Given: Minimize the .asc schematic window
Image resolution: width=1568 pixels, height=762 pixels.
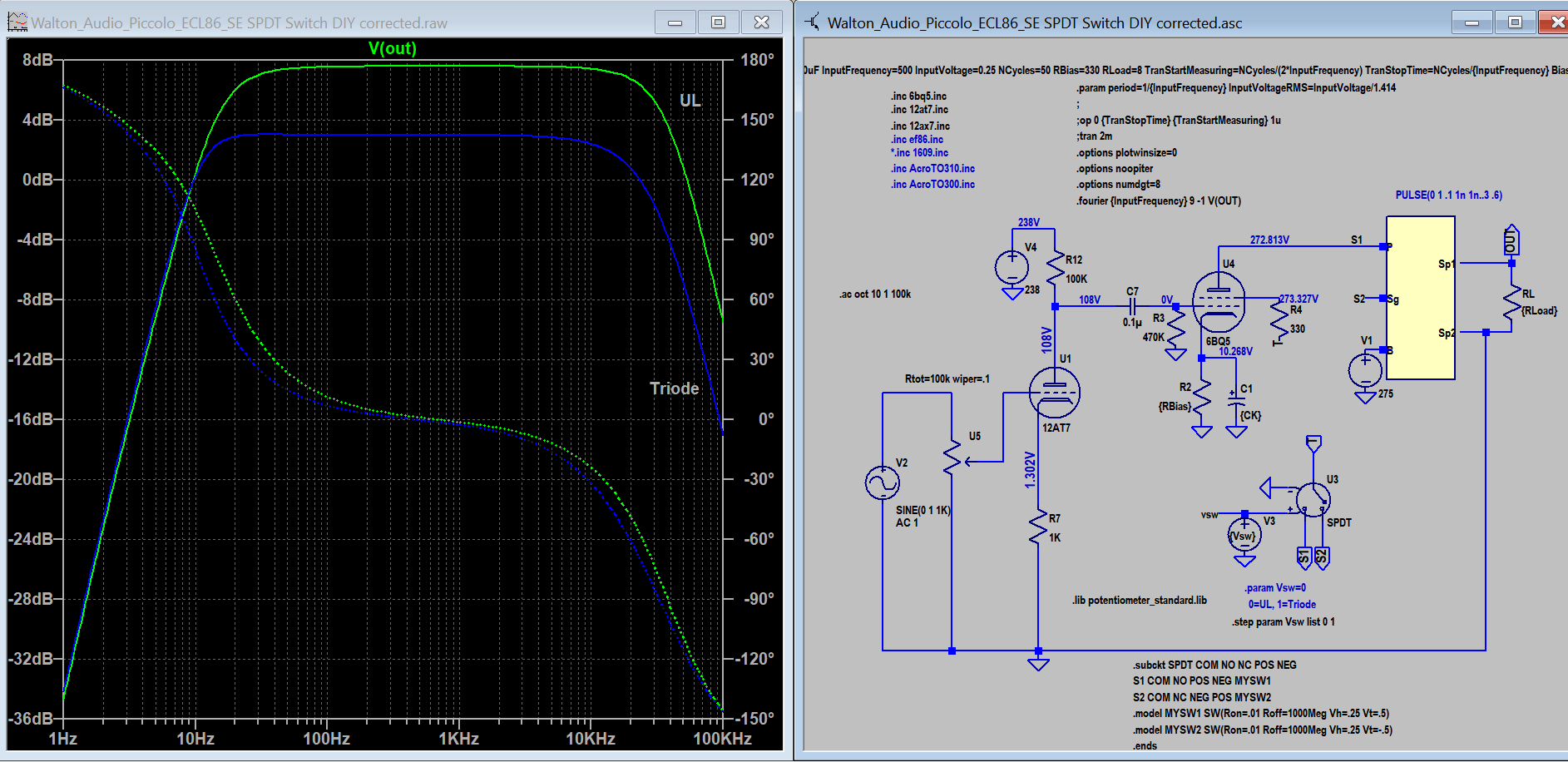Looking at the screenshot, I should [x=1472, y=22].
